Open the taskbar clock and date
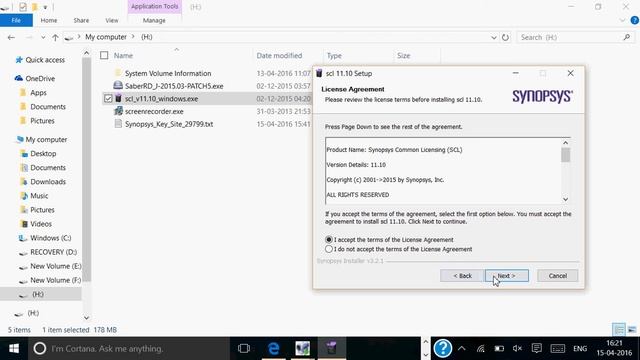This screenshot has width=640, height=360. 614,348
